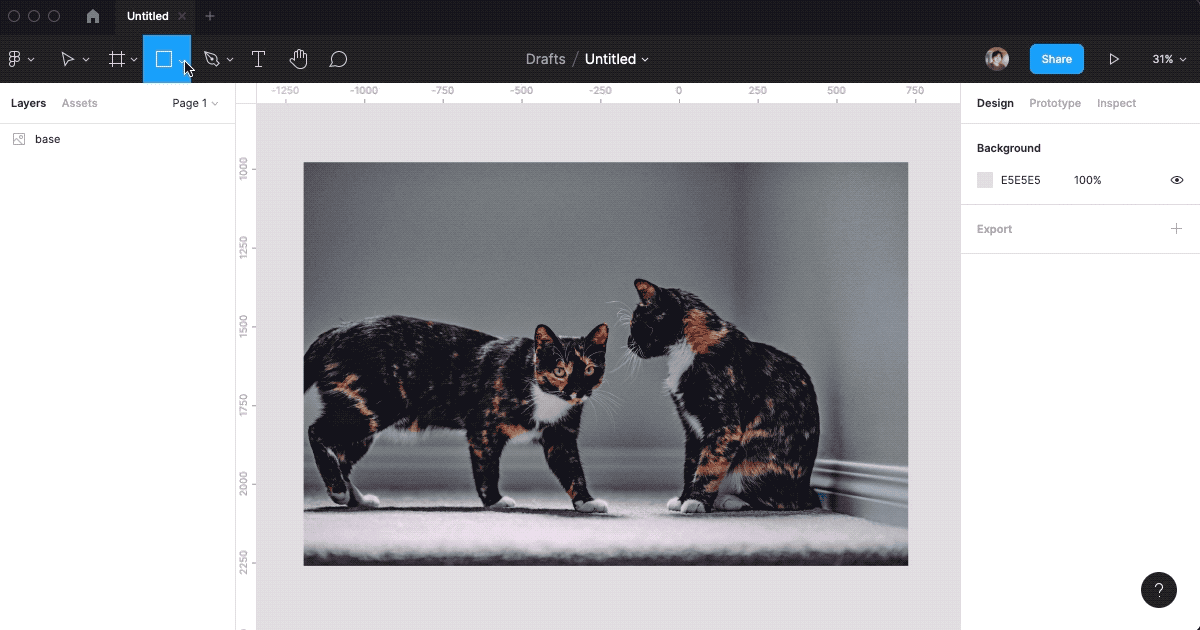Screen dimensions: 1200x630
Task: Select the Pen tool
Action: coord(211,59)
